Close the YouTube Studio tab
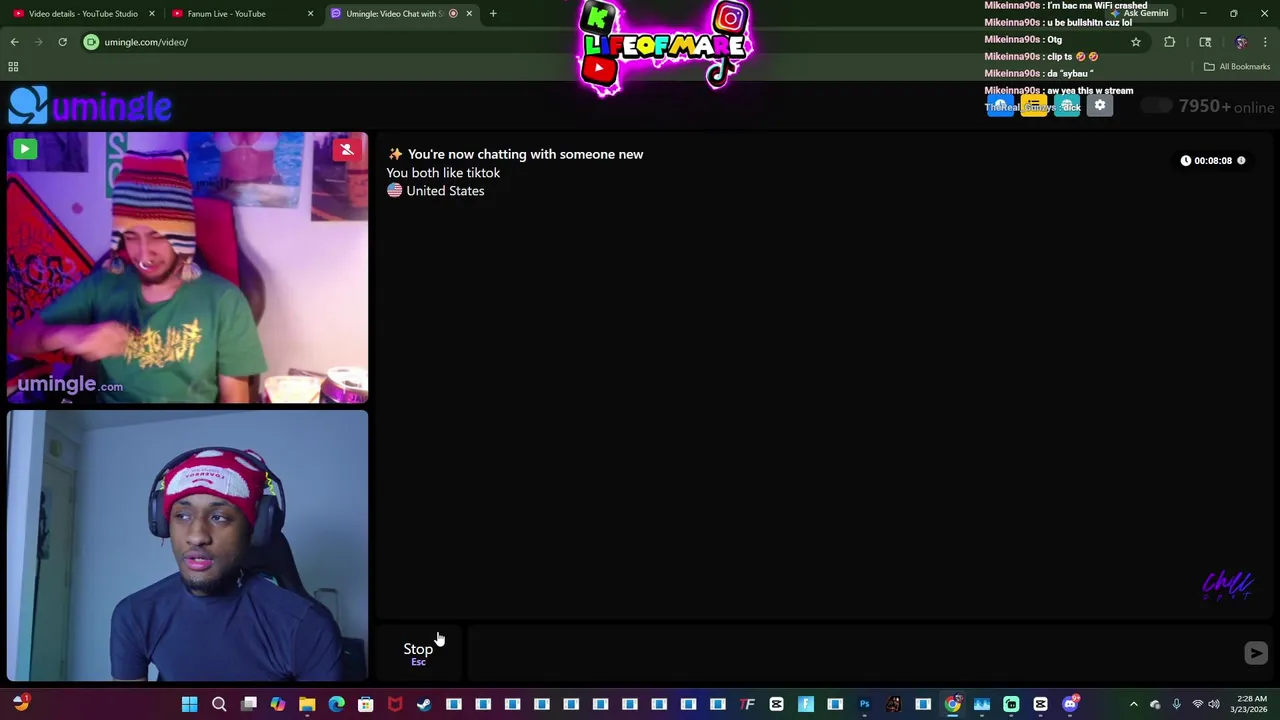This screenshot has height=720, width=1280. 152,14
